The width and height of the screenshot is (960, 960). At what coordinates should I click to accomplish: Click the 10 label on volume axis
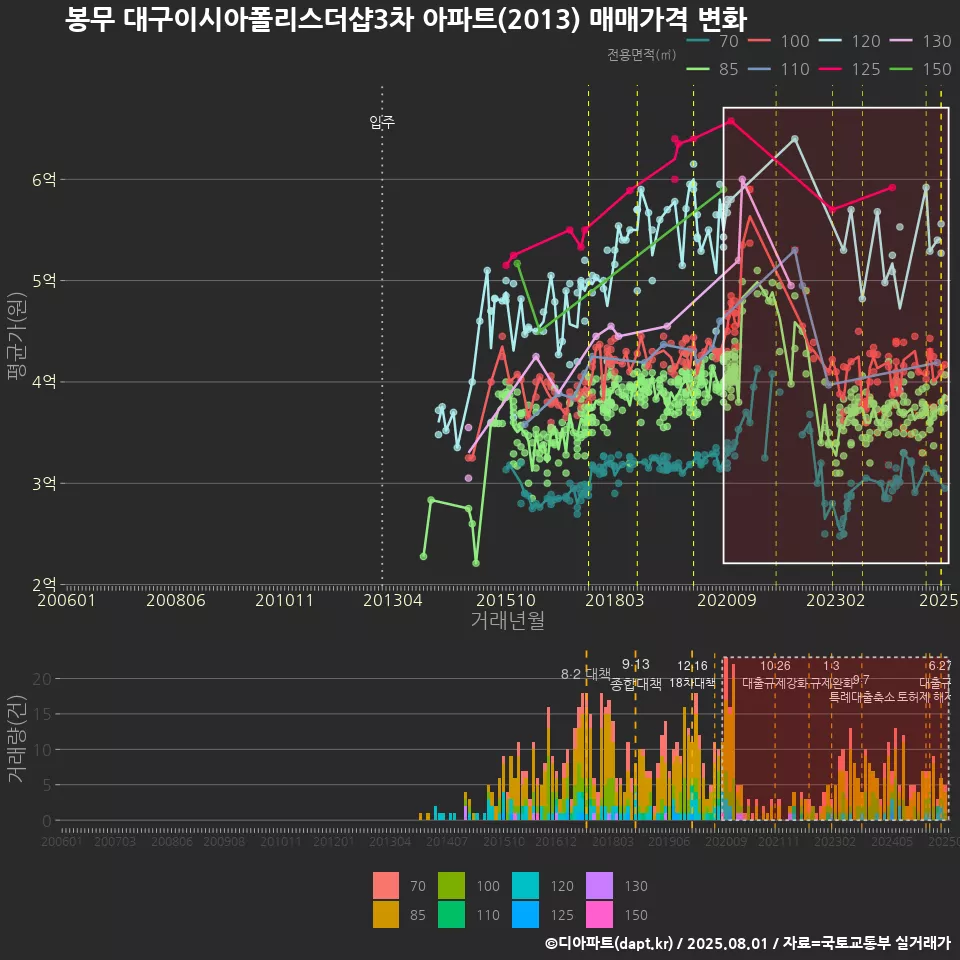pyautogui.click(x=42, y=749)
